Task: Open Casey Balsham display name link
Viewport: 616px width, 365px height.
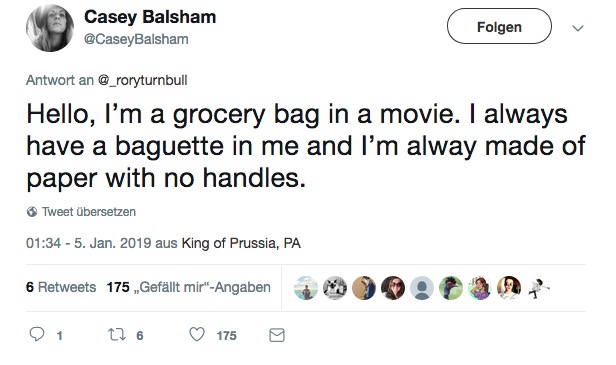Action: [x=150, y=17]
